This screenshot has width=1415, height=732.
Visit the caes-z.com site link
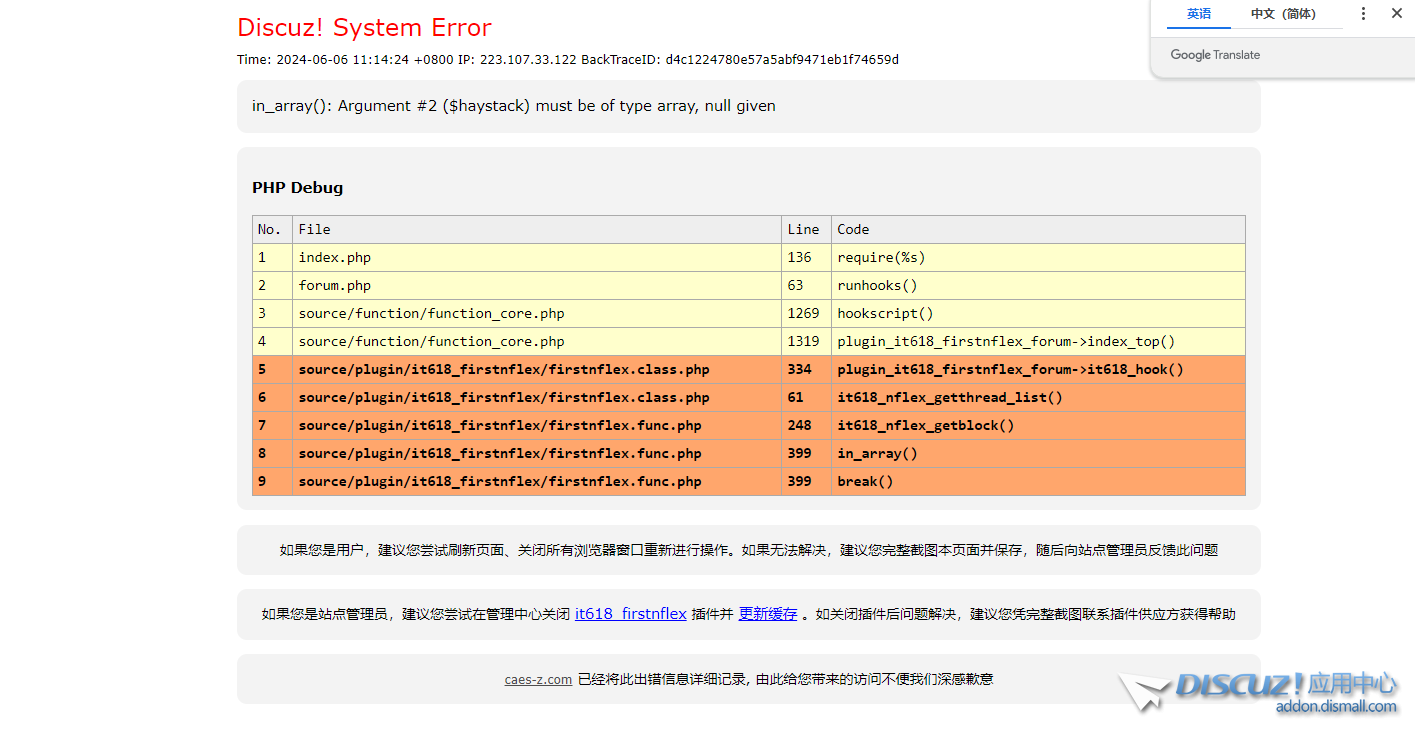pos(538,679)
